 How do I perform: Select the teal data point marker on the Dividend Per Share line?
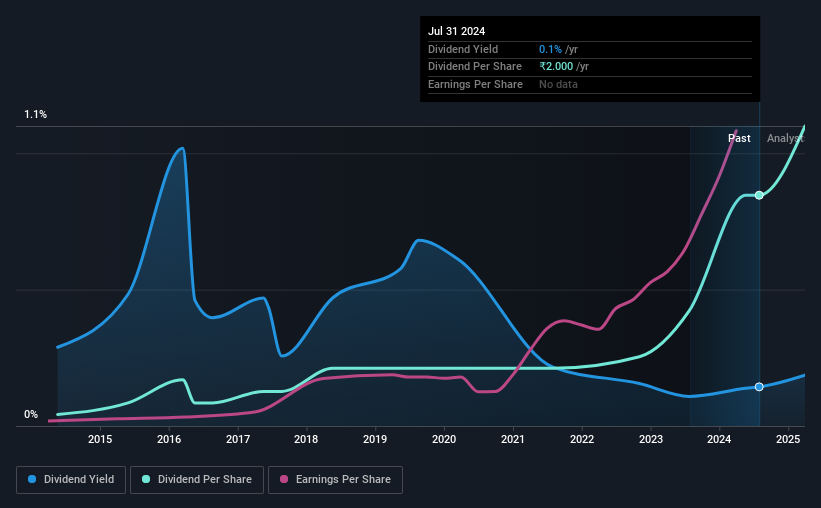tap(759, 195)
